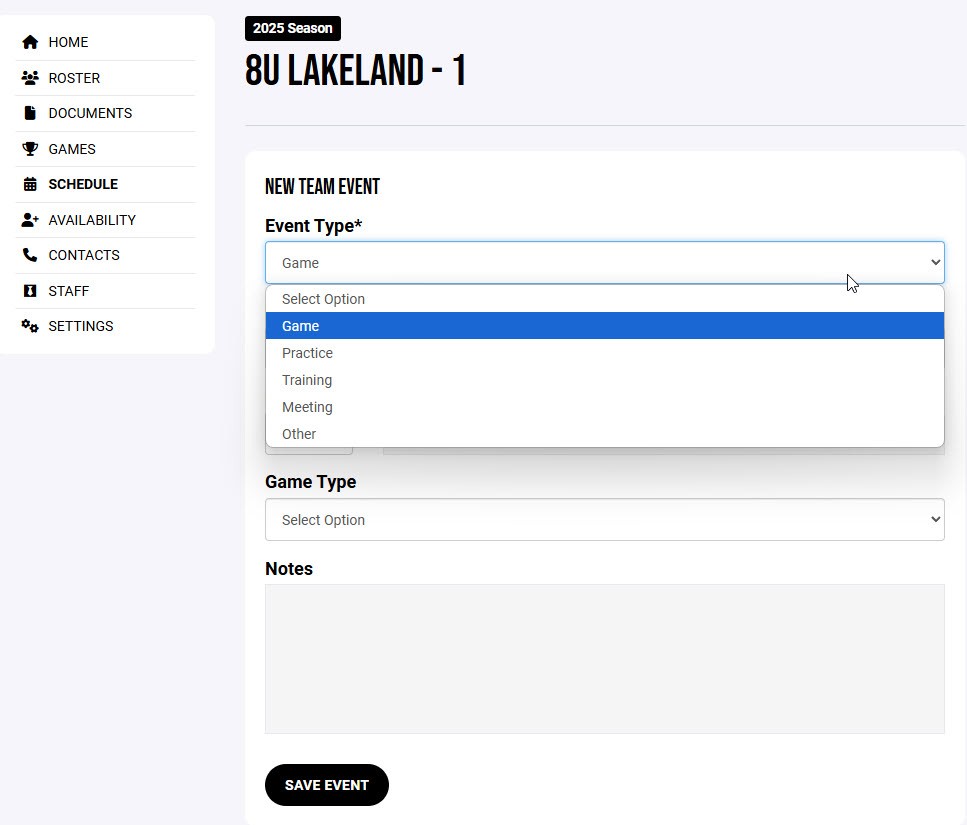Viewport: 967px width, 825px height.
Task: Click the Games trophy icon
Action: point(30,149)
